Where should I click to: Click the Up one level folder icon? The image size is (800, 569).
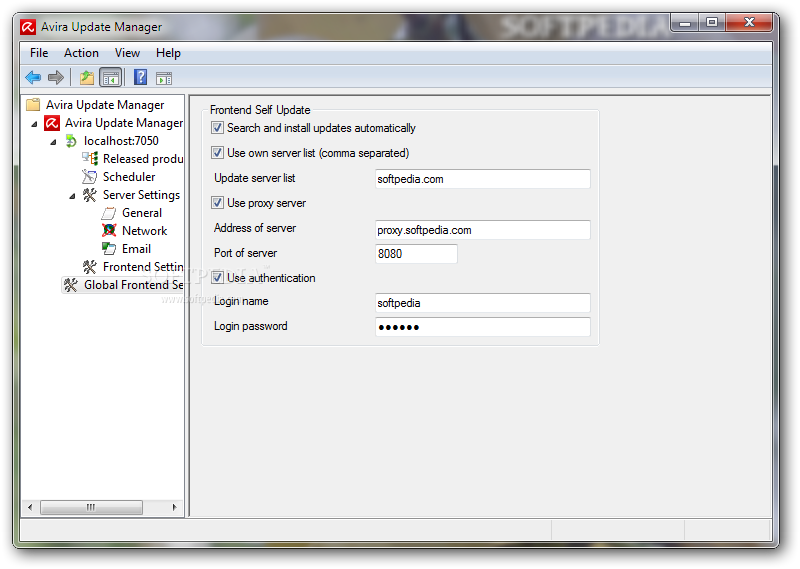pyautogui.click(x=87, y=78)
